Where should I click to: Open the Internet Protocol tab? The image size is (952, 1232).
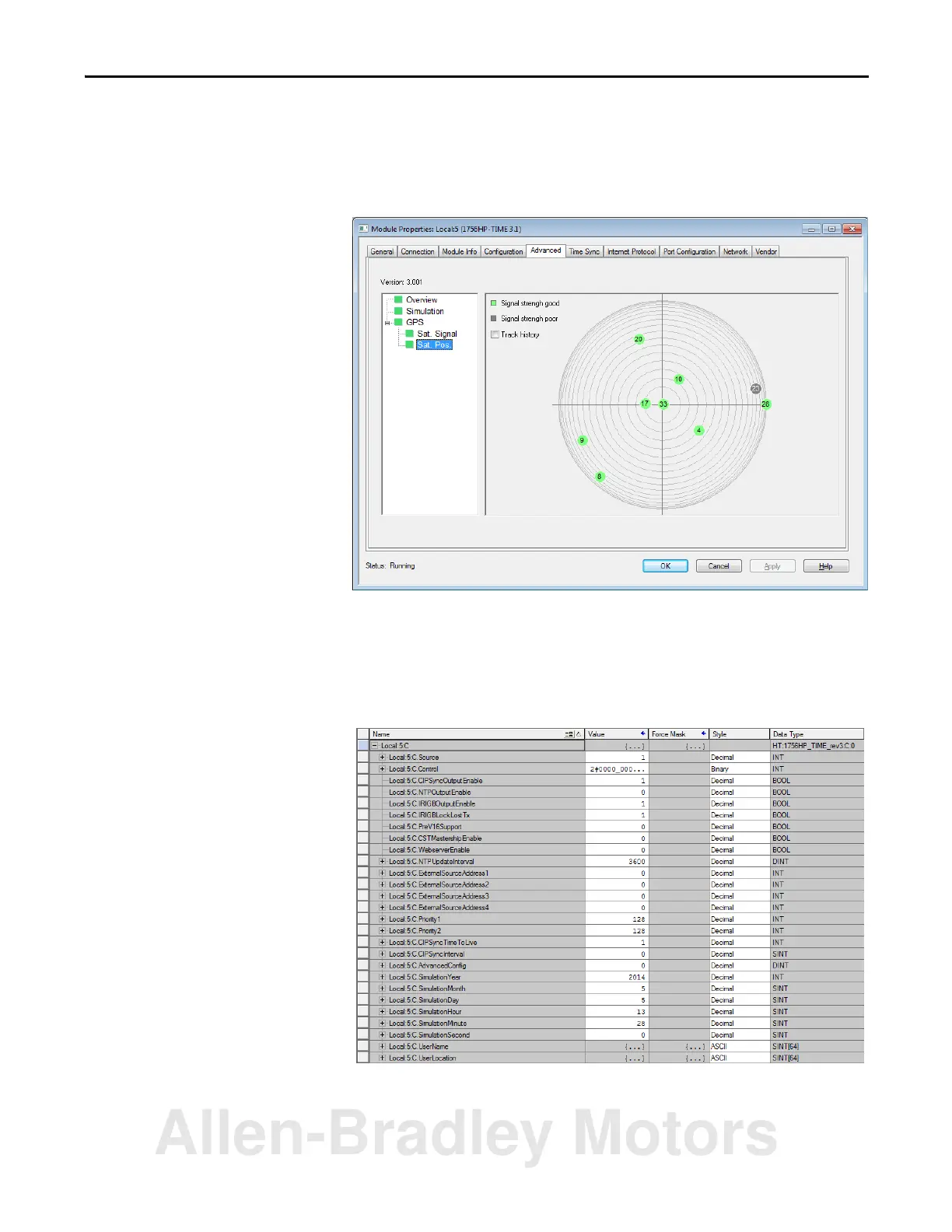[x=632, y=252]
